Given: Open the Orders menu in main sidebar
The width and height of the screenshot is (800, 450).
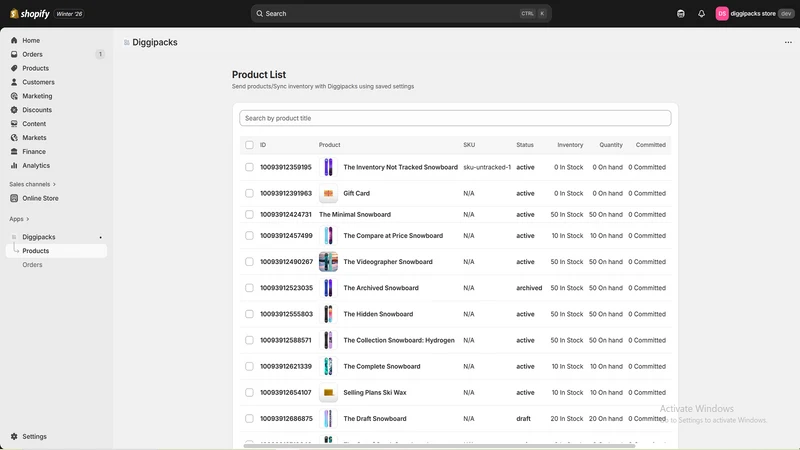Looking at the screenshot, I should point(56,54).
